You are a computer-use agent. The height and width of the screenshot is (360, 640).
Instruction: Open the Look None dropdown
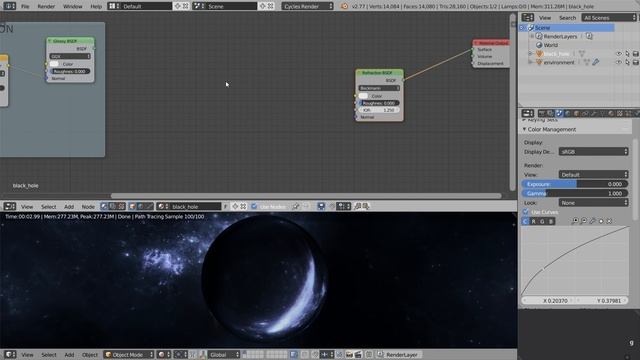pos(593,202)
